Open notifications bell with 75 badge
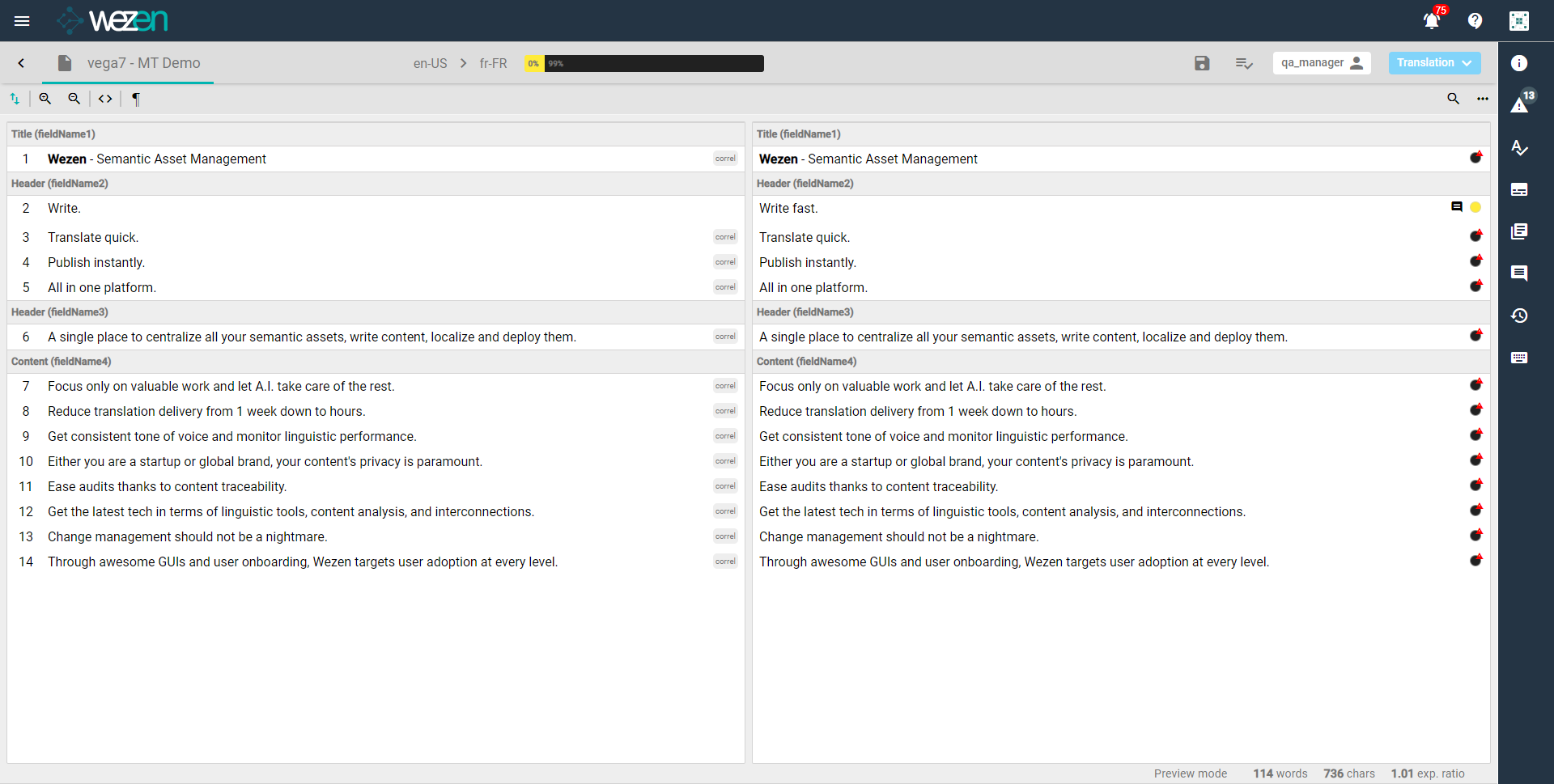 click(1433, 19)
